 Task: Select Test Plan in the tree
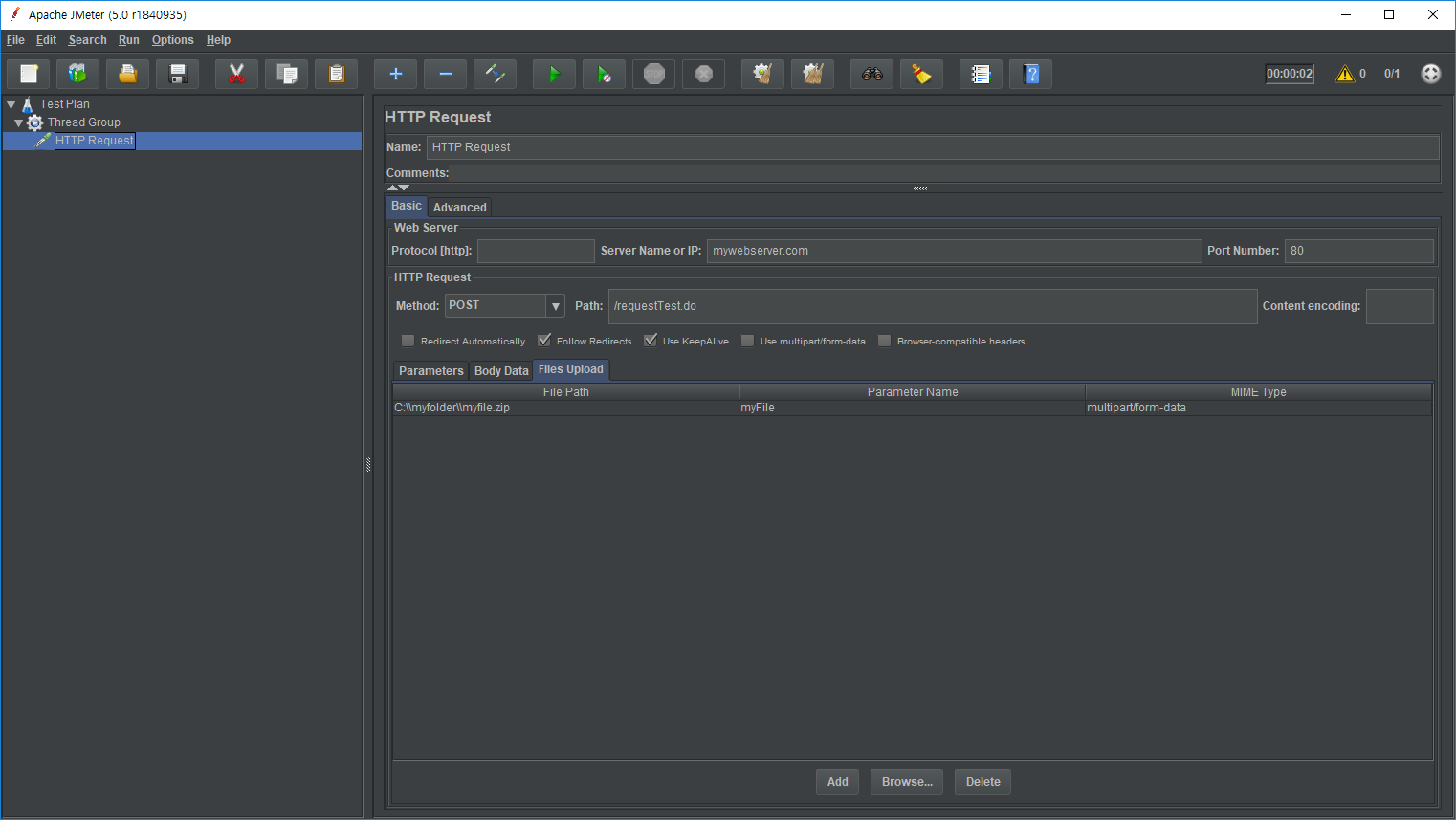click(65, 104)
